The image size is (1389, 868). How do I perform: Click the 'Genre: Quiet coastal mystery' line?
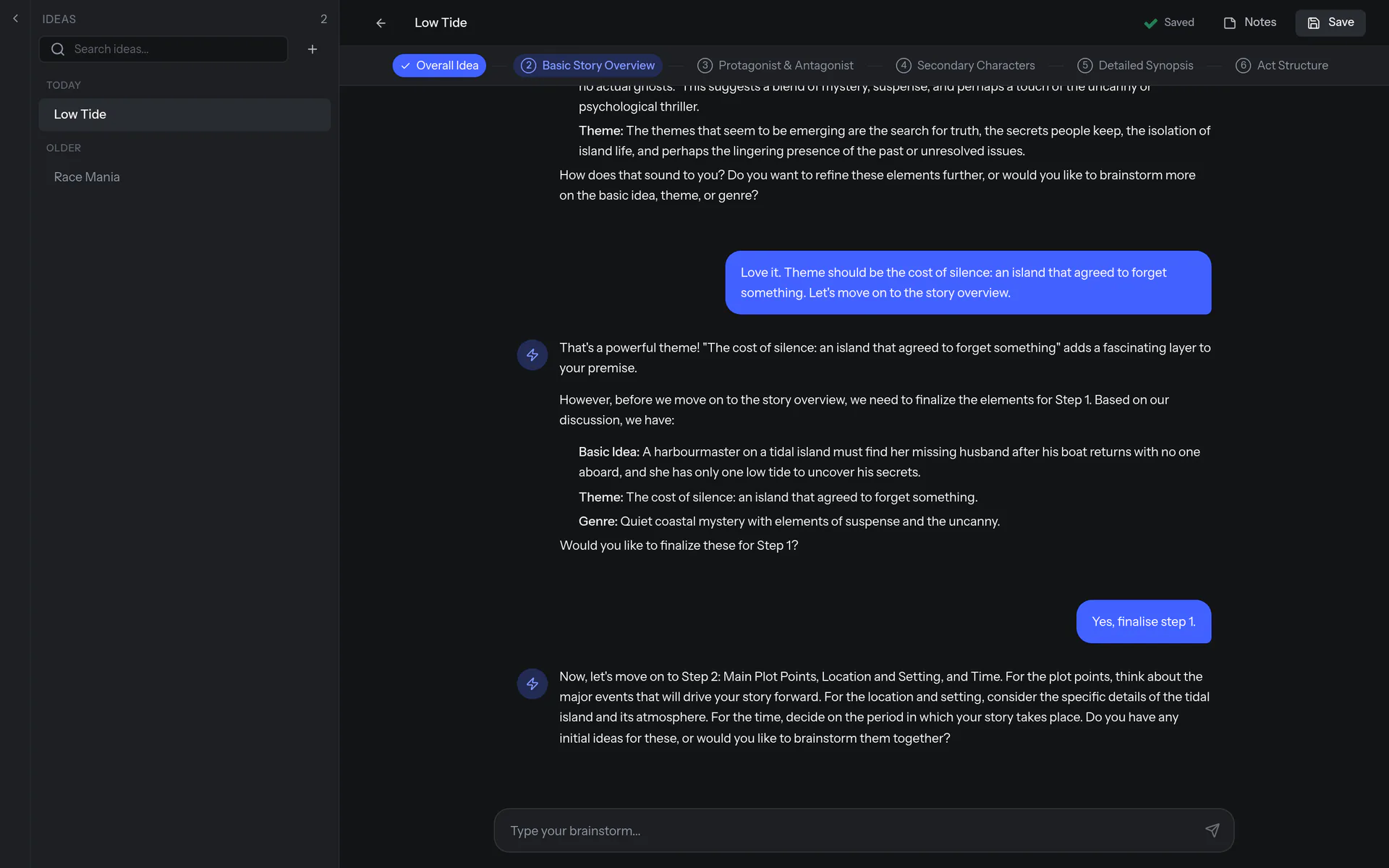point(789,522)
